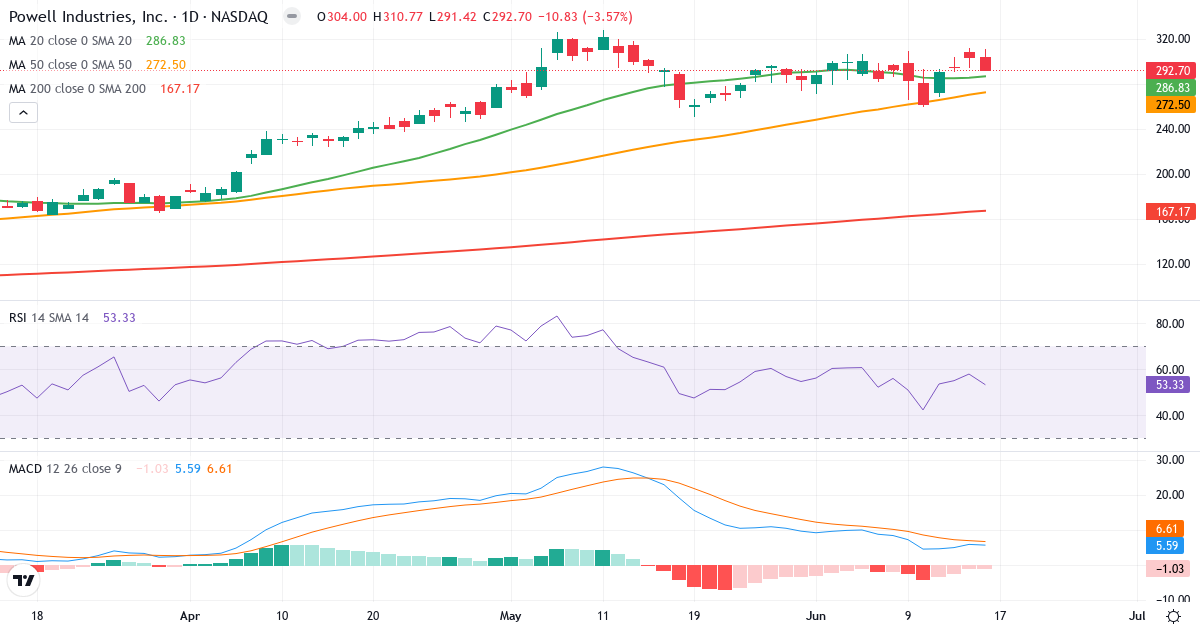Click the orange 272.50 MA50 price tag
Image resolution: width=1200 pixels, height=630 pixels.
(1171, 105)
